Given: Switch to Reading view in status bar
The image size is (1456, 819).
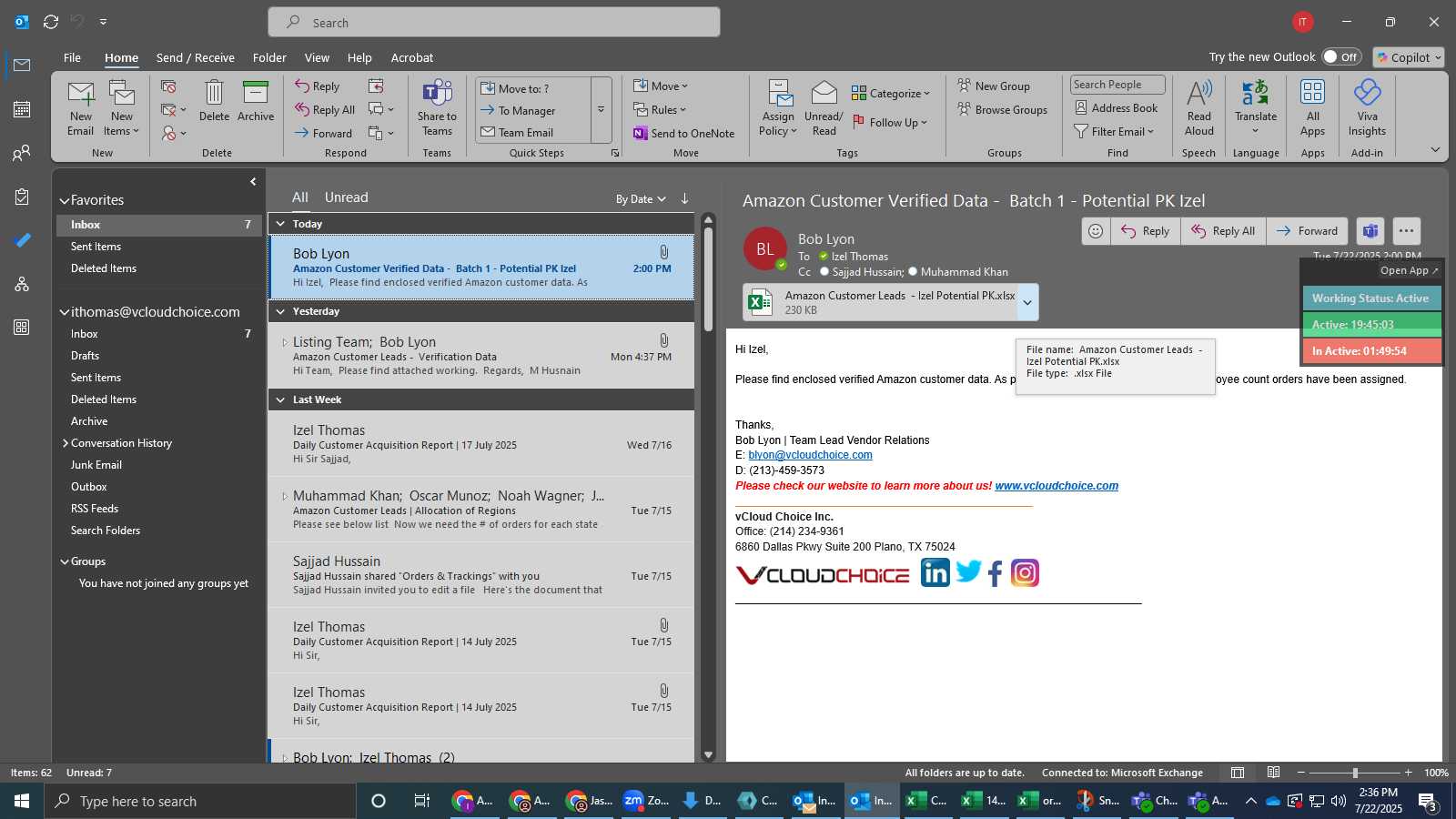Looking at the screenshot, I should click(1274, 773).
